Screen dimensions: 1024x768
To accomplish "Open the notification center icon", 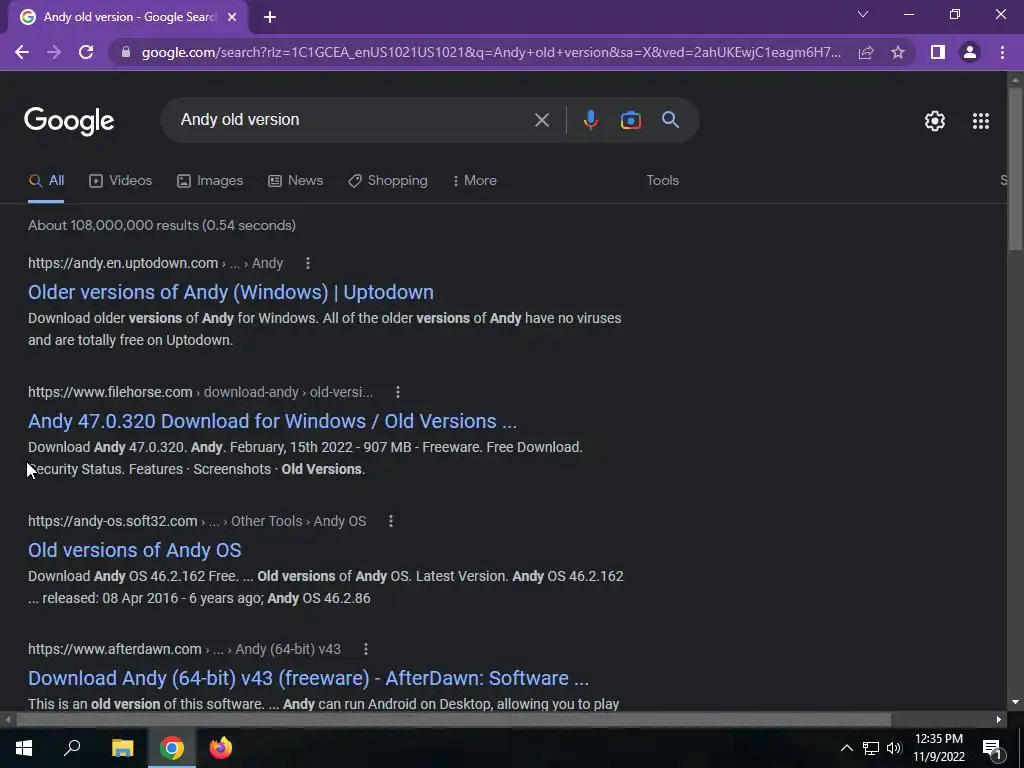I will point(992,749).
